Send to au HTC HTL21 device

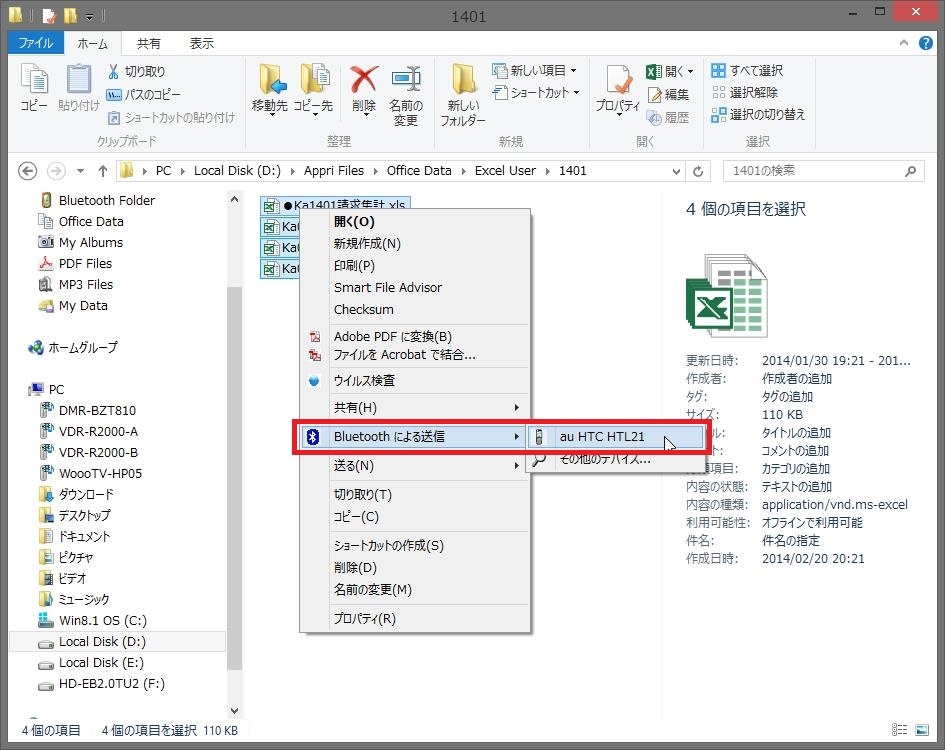tap(616, 436)
